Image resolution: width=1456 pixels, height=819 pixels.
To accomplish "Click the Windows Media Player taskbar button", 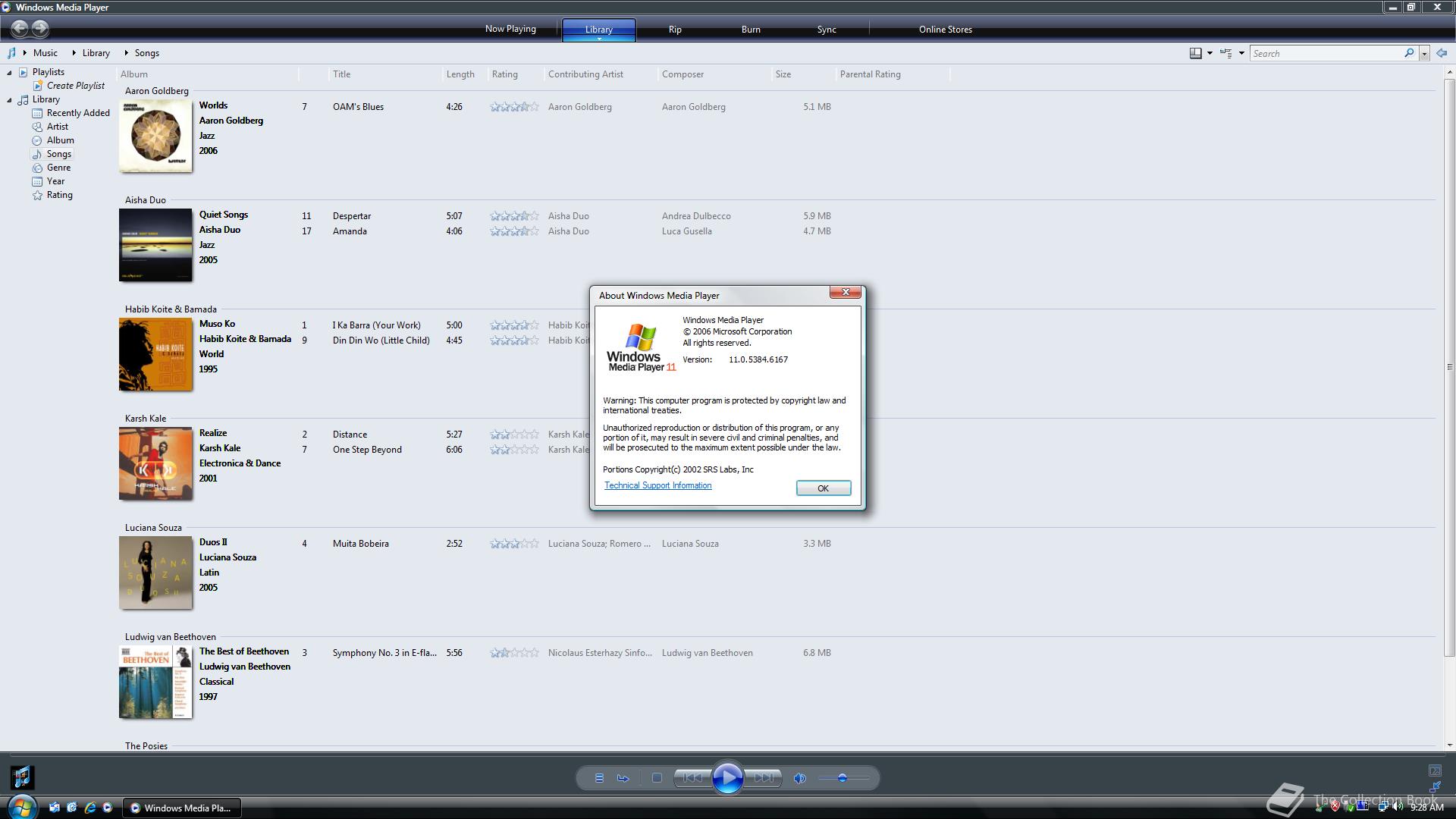I will tap(183, 808).
